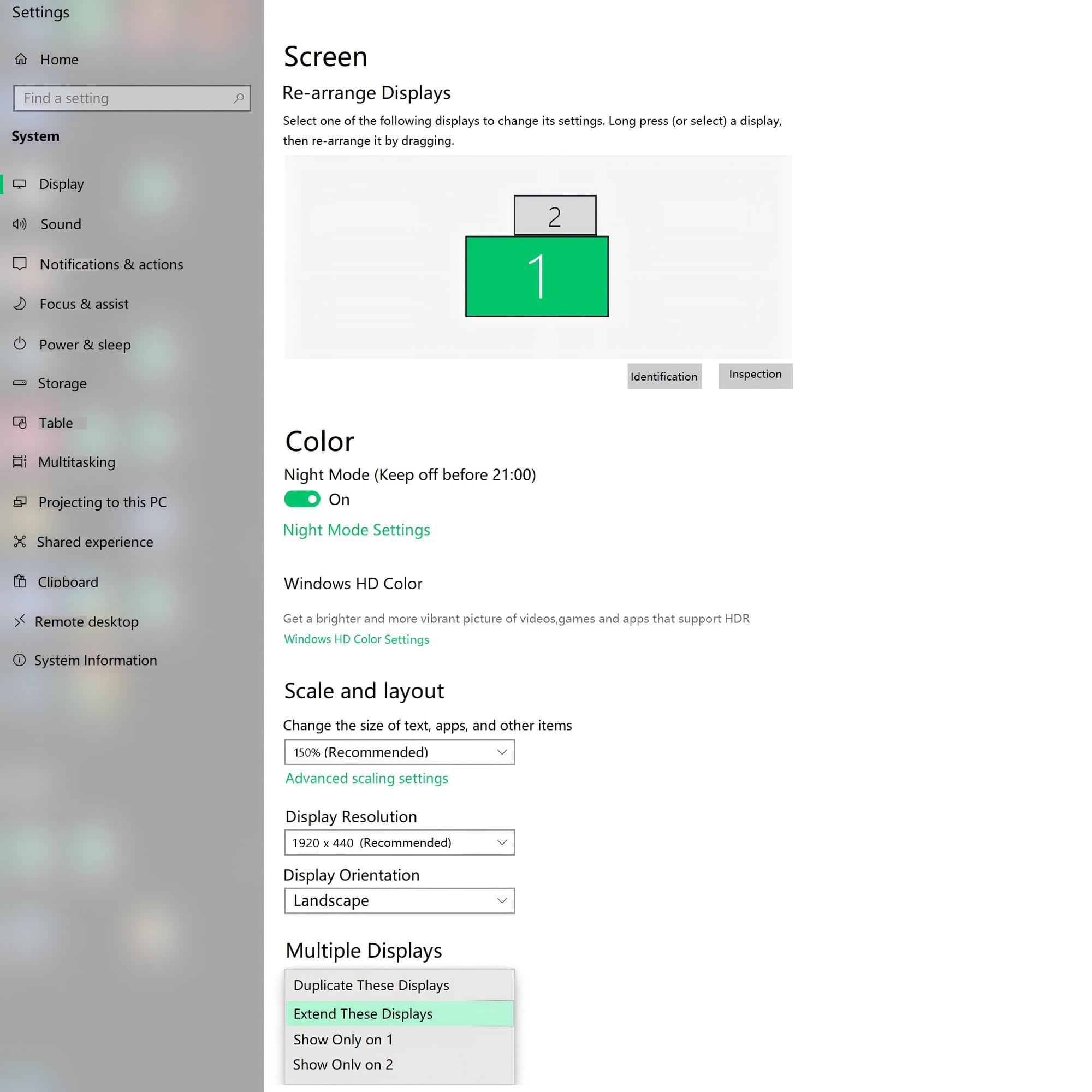Open Multitasking via its sidebar icon
This screenshot has height=1092, width=1092.
[x=20, y=462]
